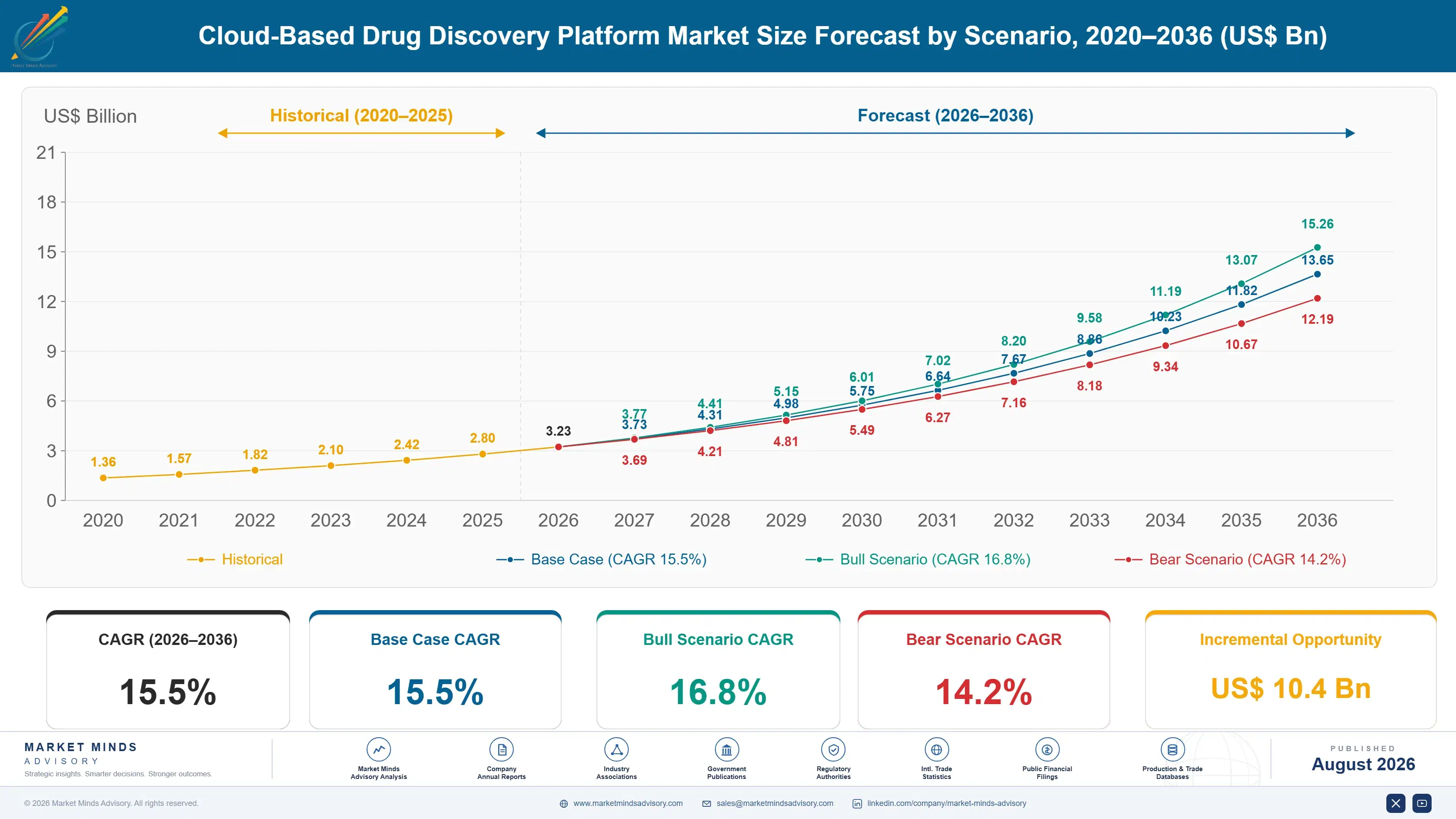The height and width of the screenshot is (819, 1456).
Task: Click the 9.34 Bear value for 2034
Action: (x=1166, y=367)
